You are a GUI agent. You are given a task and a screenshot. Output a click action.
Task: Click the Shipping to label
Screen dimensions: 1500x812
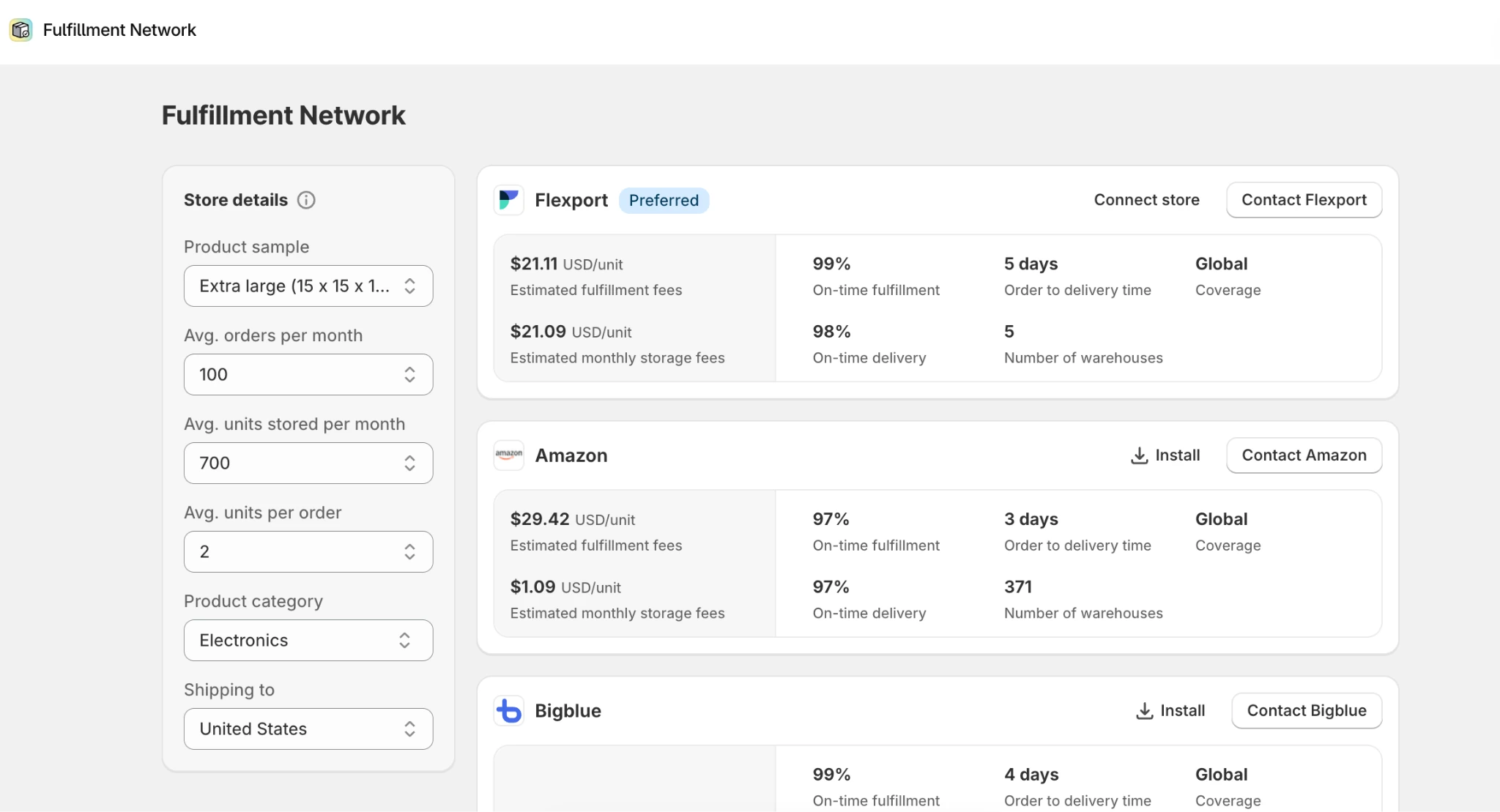229,690
